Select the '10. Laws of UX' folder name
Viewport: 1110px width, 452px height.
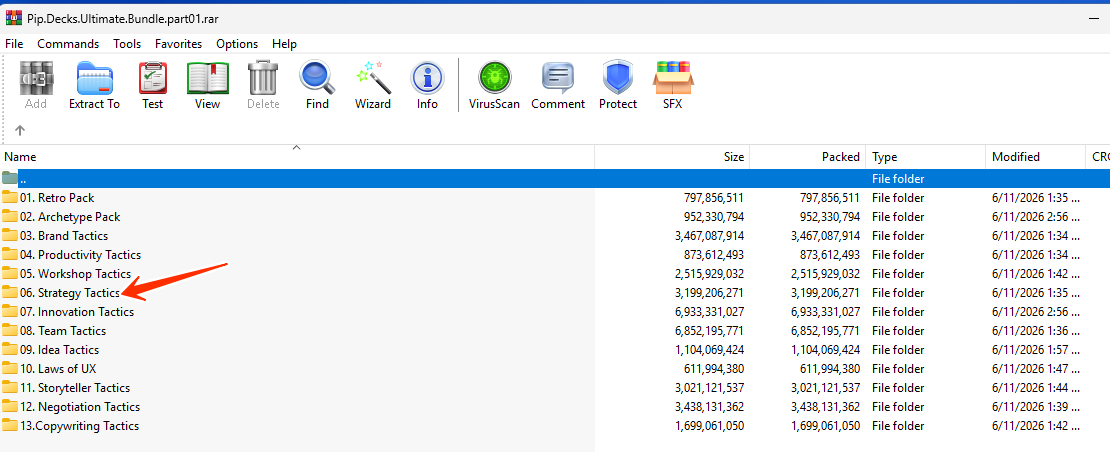pyautogui.click(x=58, y=369)
